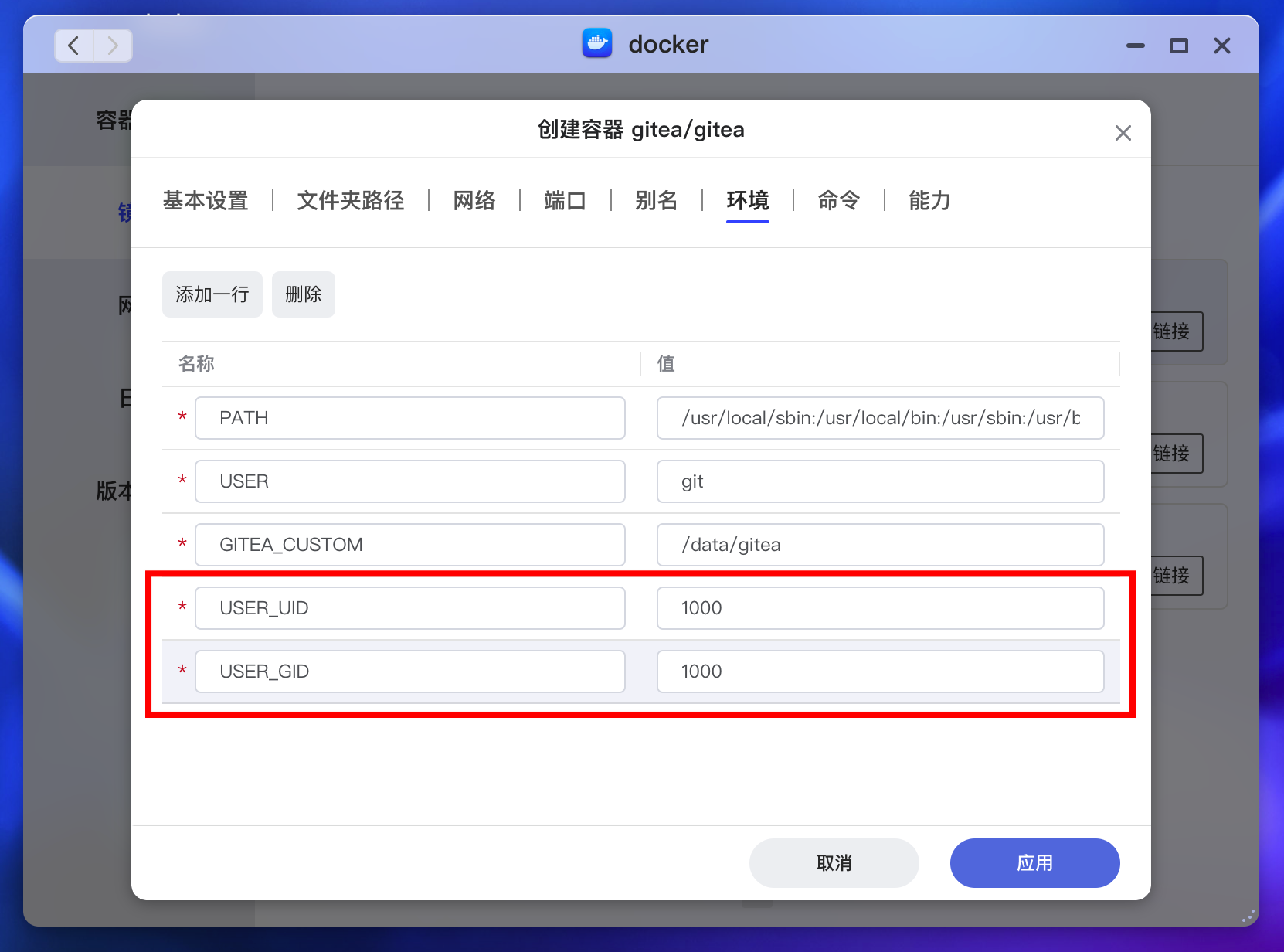Open the 端口 tab

pos(566,201)
